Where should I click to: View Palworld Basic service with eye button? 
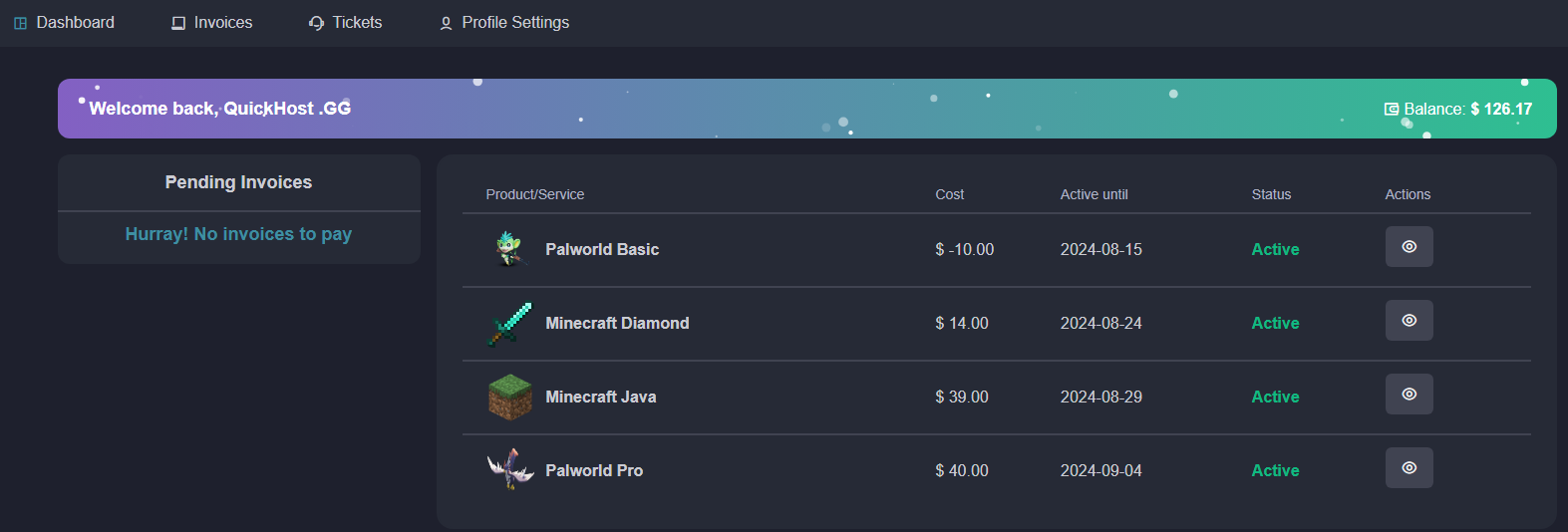(1409, 247)
